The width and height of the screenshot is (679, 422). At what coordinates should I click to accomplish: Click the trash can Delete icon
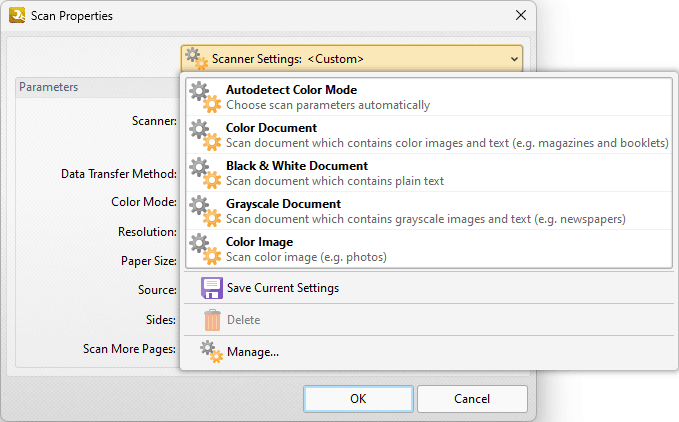(x=212, y=320)
